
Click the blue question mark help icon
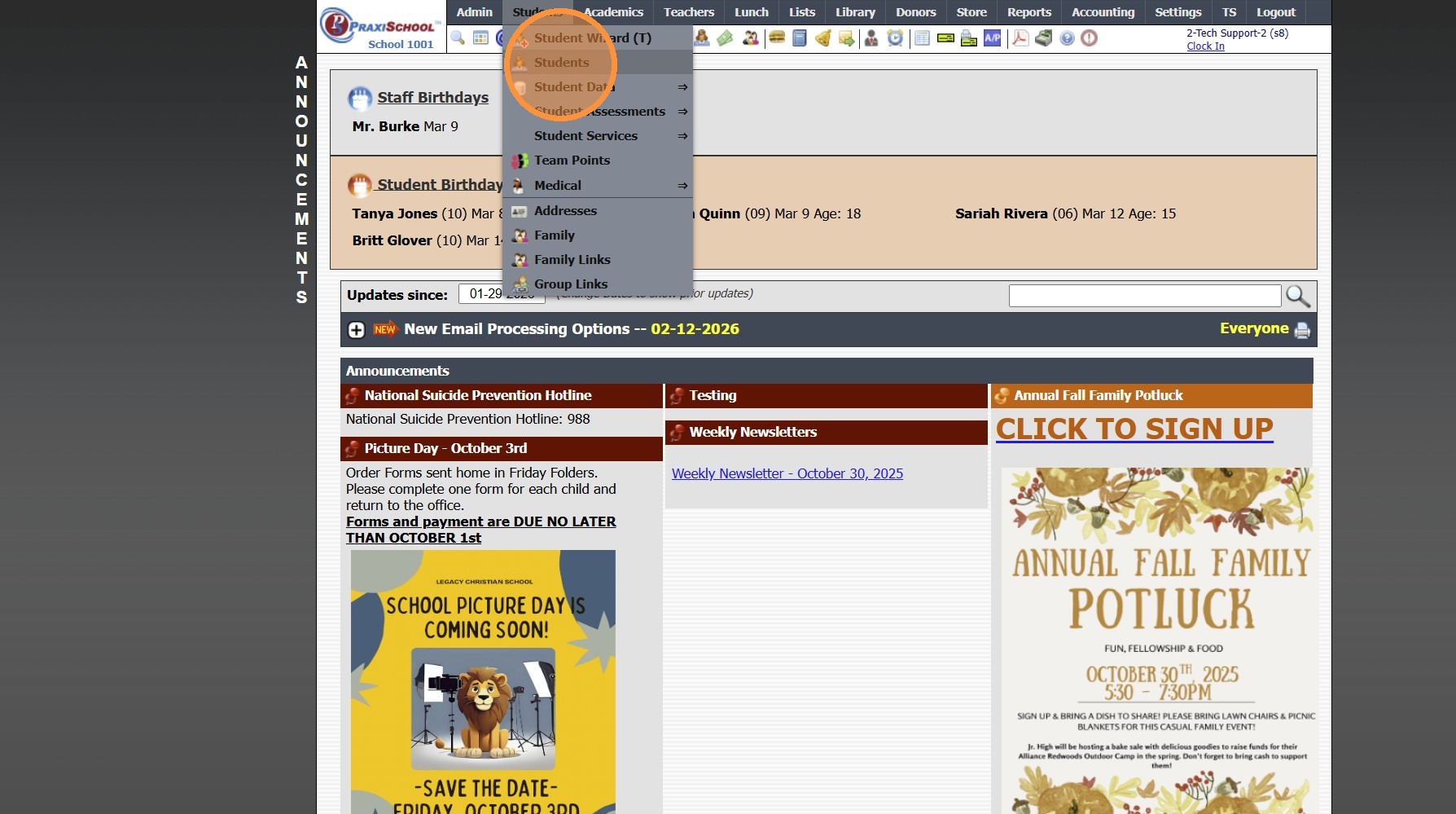click(1067, 38)
